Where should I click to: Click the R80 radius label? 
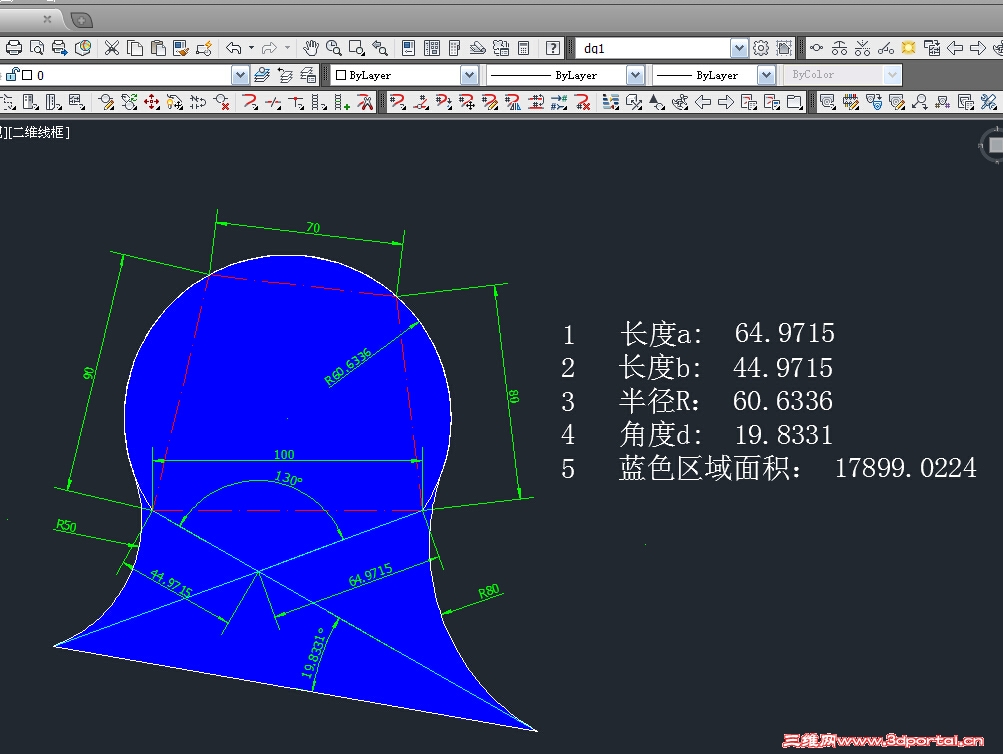tap(489, 592)
